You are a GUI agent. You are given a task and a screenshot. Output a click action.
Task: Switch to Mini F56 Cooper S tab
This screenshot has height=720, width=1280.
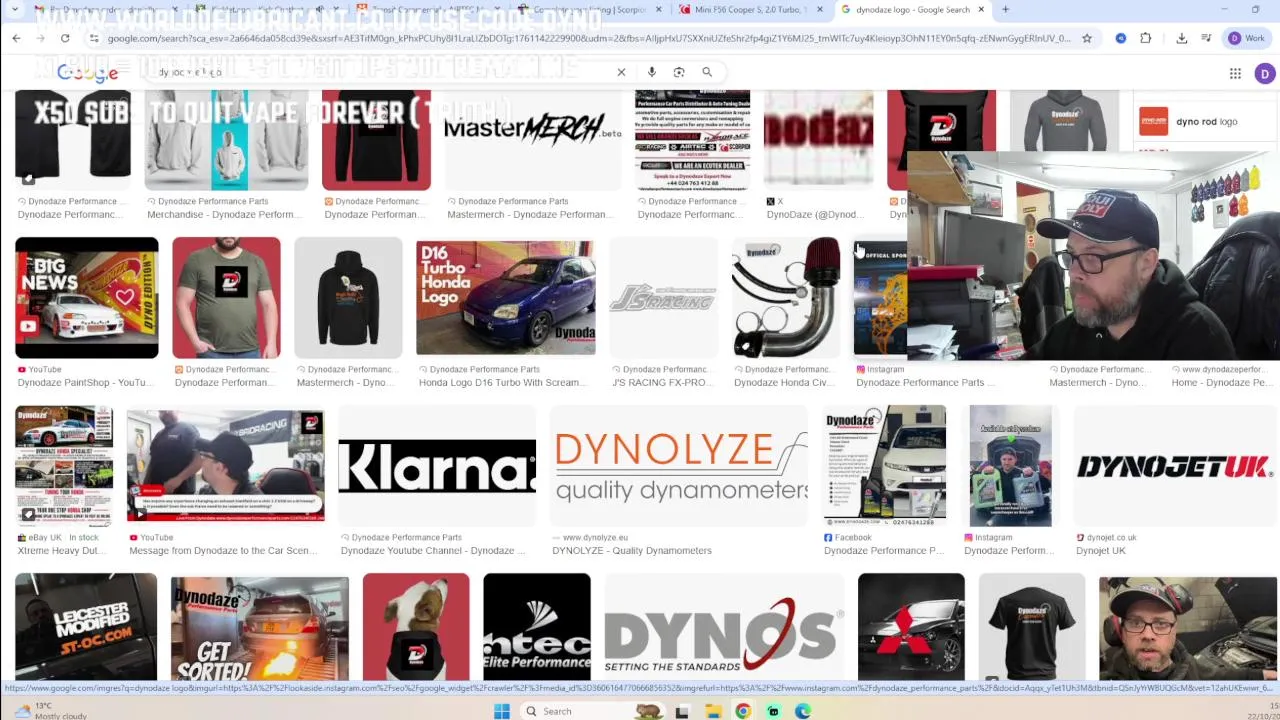(744, 10)
